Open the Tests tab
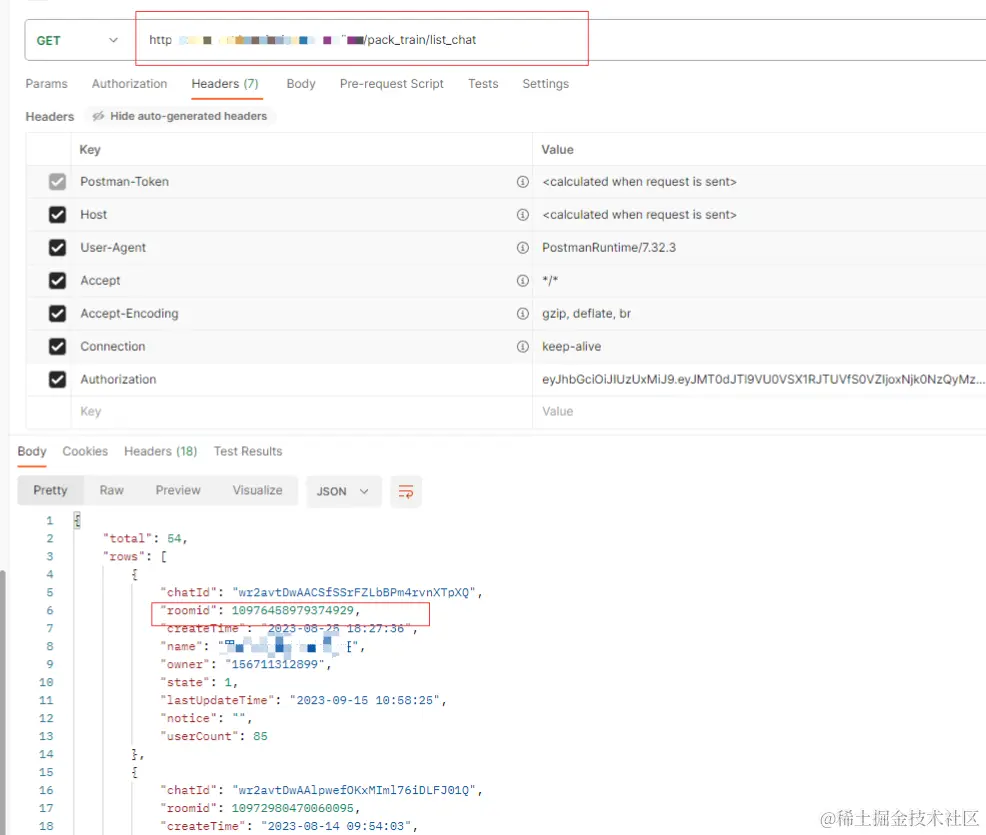 [x=483, y=84]
